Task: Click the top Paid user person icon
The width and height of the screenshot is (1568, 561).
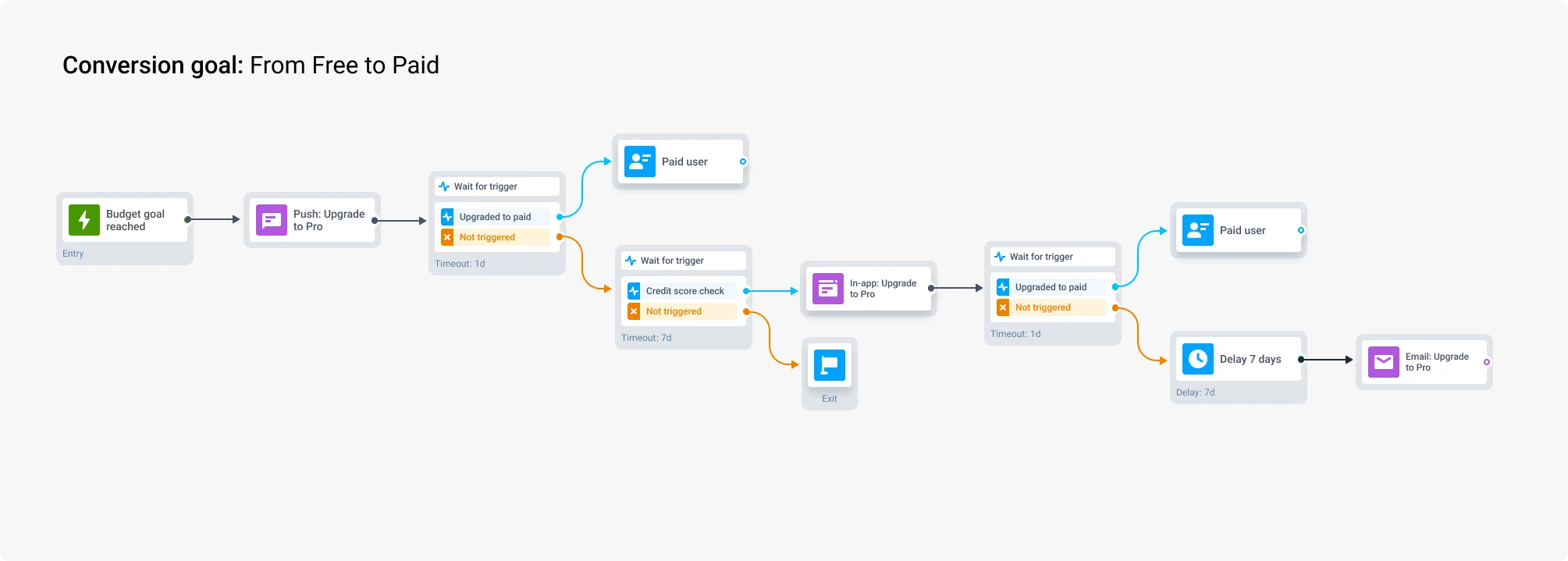Action: pyautogui.click(x=639, y=162)
